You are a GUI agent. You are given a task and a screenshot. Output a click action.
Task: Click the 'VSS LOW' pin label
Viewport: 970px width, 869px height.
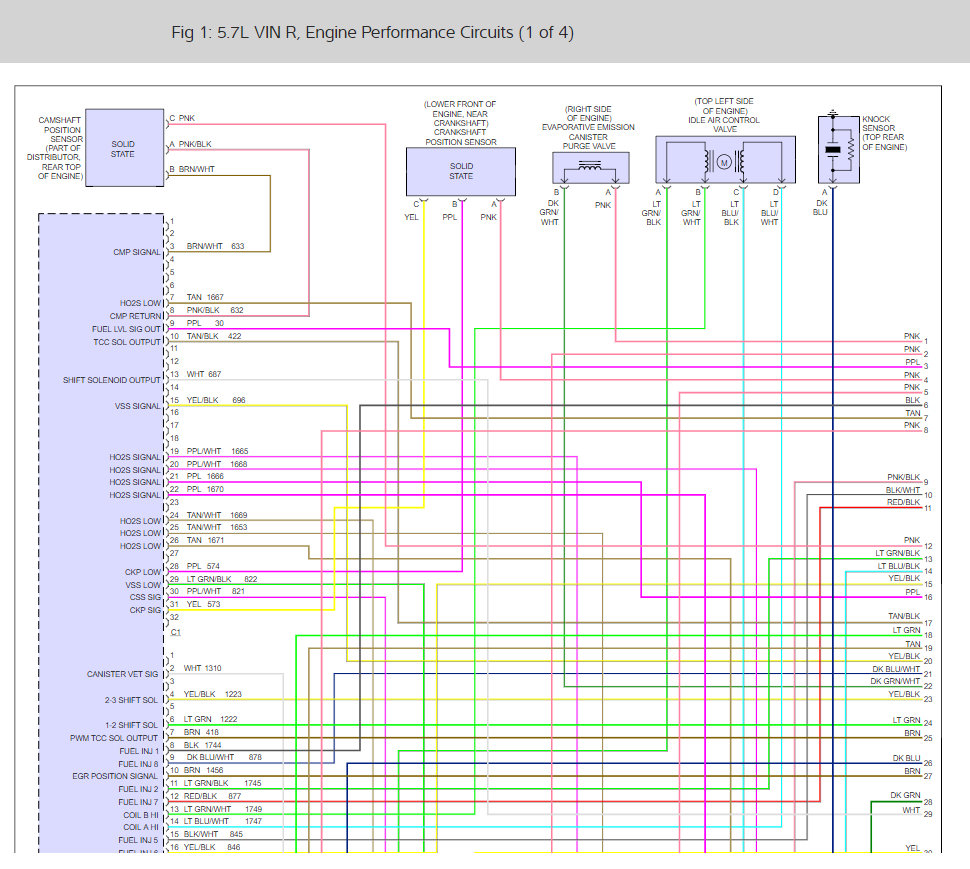pos(143,585)
